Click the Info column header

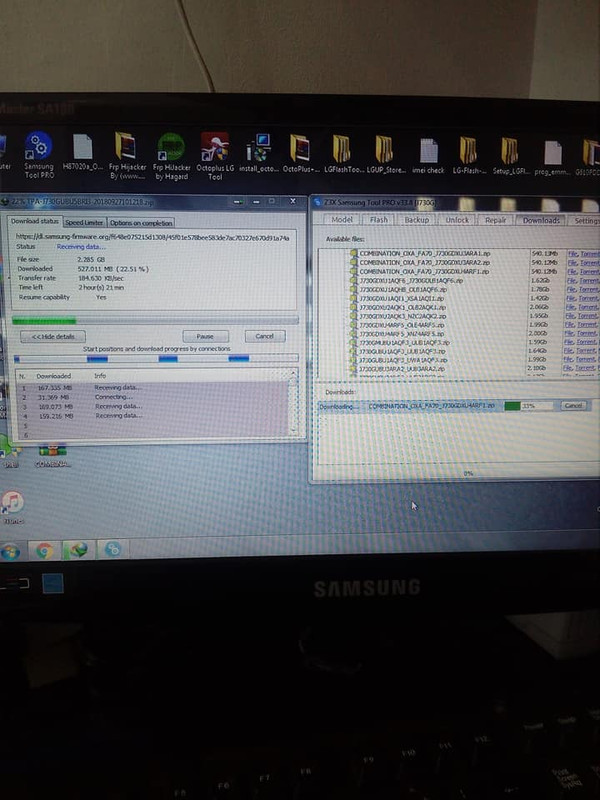pyautogui.click(x=100, y=376)
